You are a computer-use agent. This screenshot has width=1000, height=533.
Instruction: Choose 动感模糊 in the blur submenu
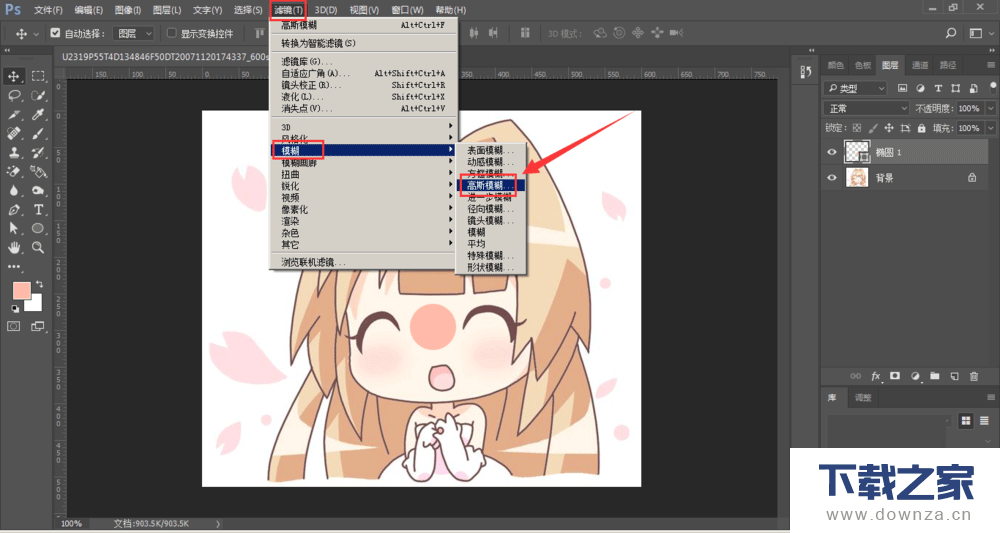coord(489,162)
